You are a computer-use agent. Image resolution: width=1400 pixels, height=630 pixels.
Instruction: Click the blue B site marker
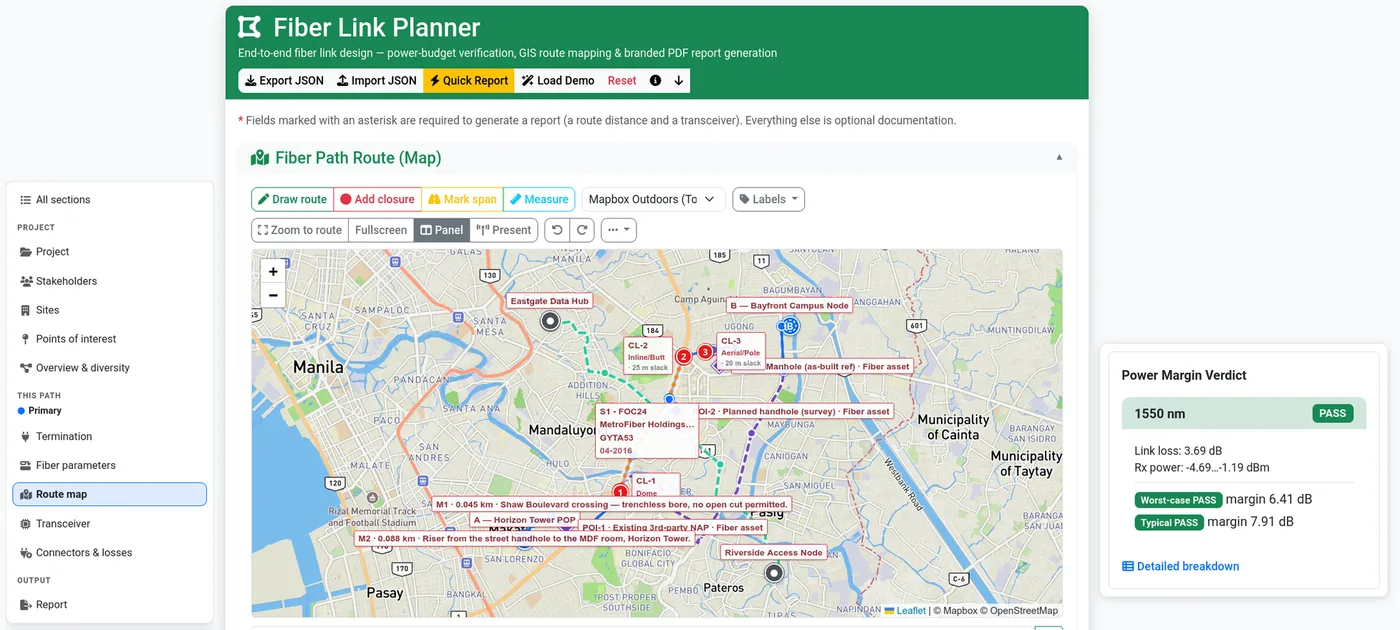[x=789, y=326]
